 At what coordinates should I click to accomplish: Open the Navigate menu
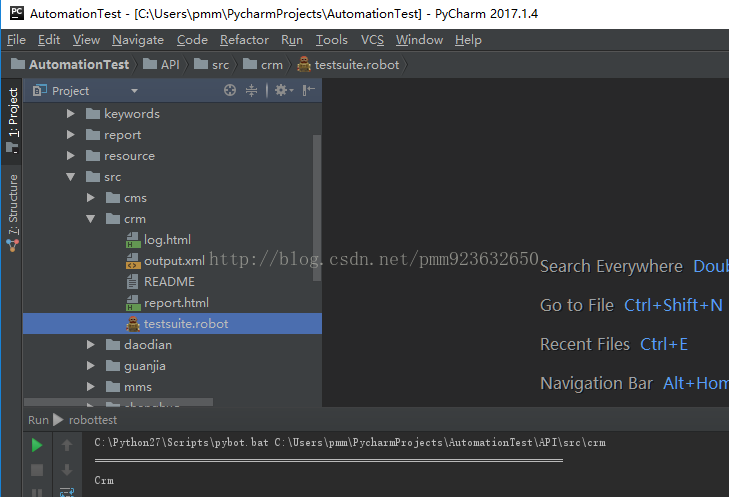click(138, 40)
